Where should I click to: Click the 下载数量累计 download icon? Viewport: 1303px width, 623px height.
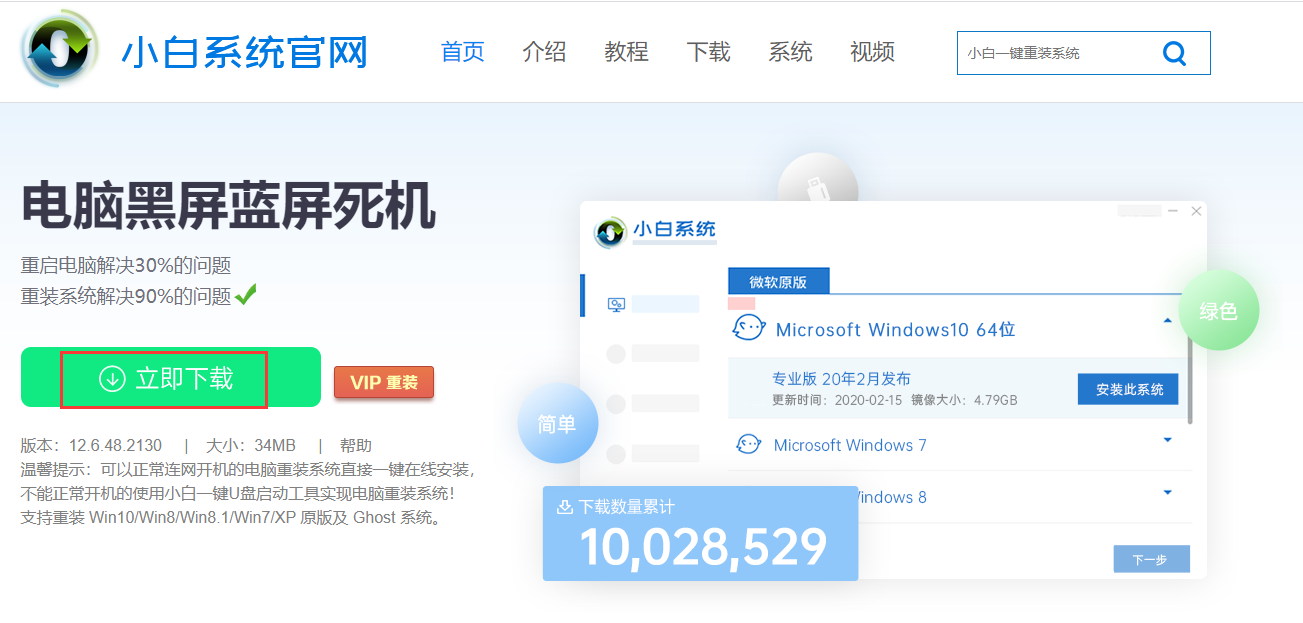pos(564,507)
